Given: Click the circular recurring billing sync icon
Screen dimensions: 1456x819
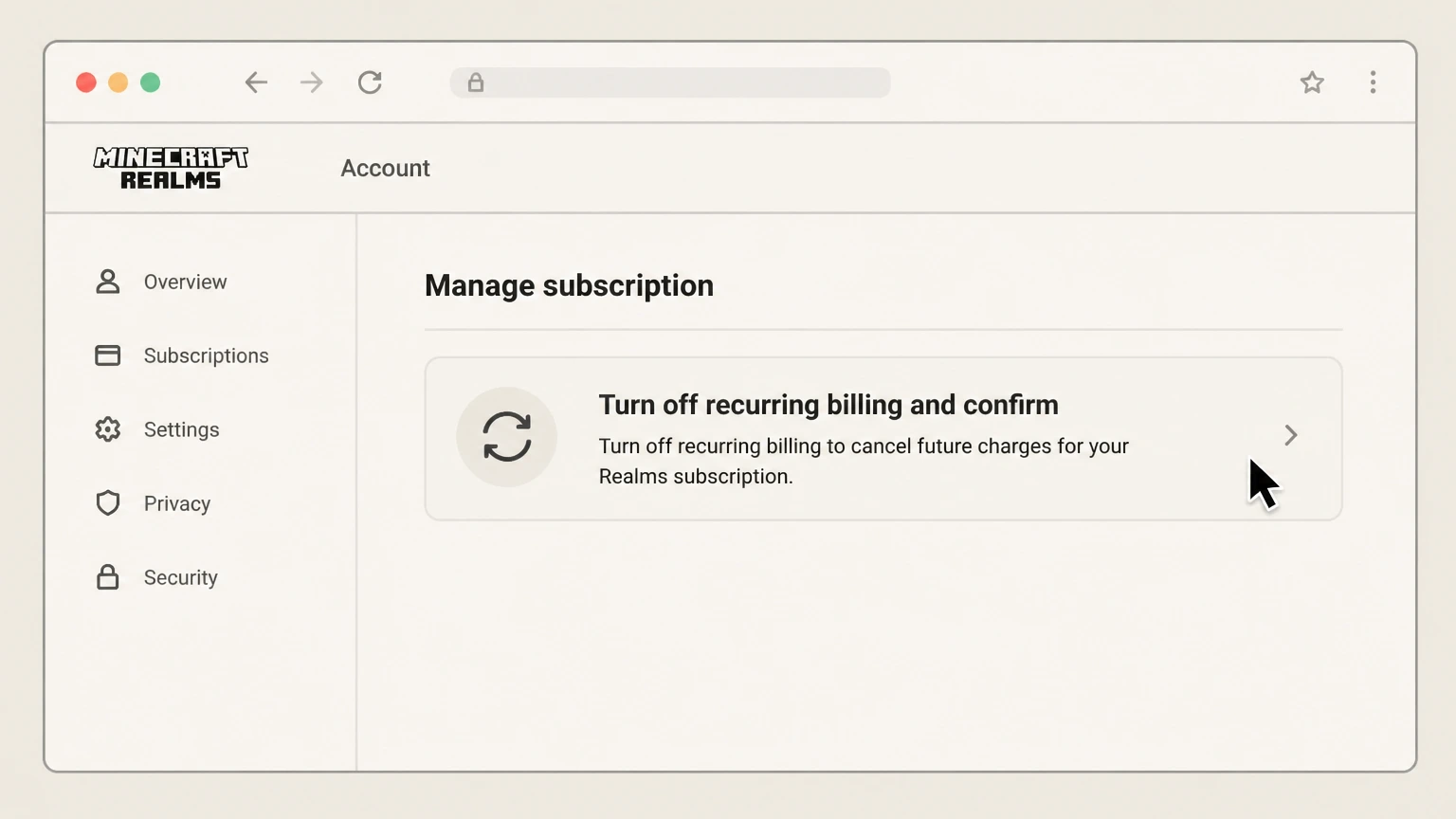Looking at the screenshot, I should coord(506,437).
